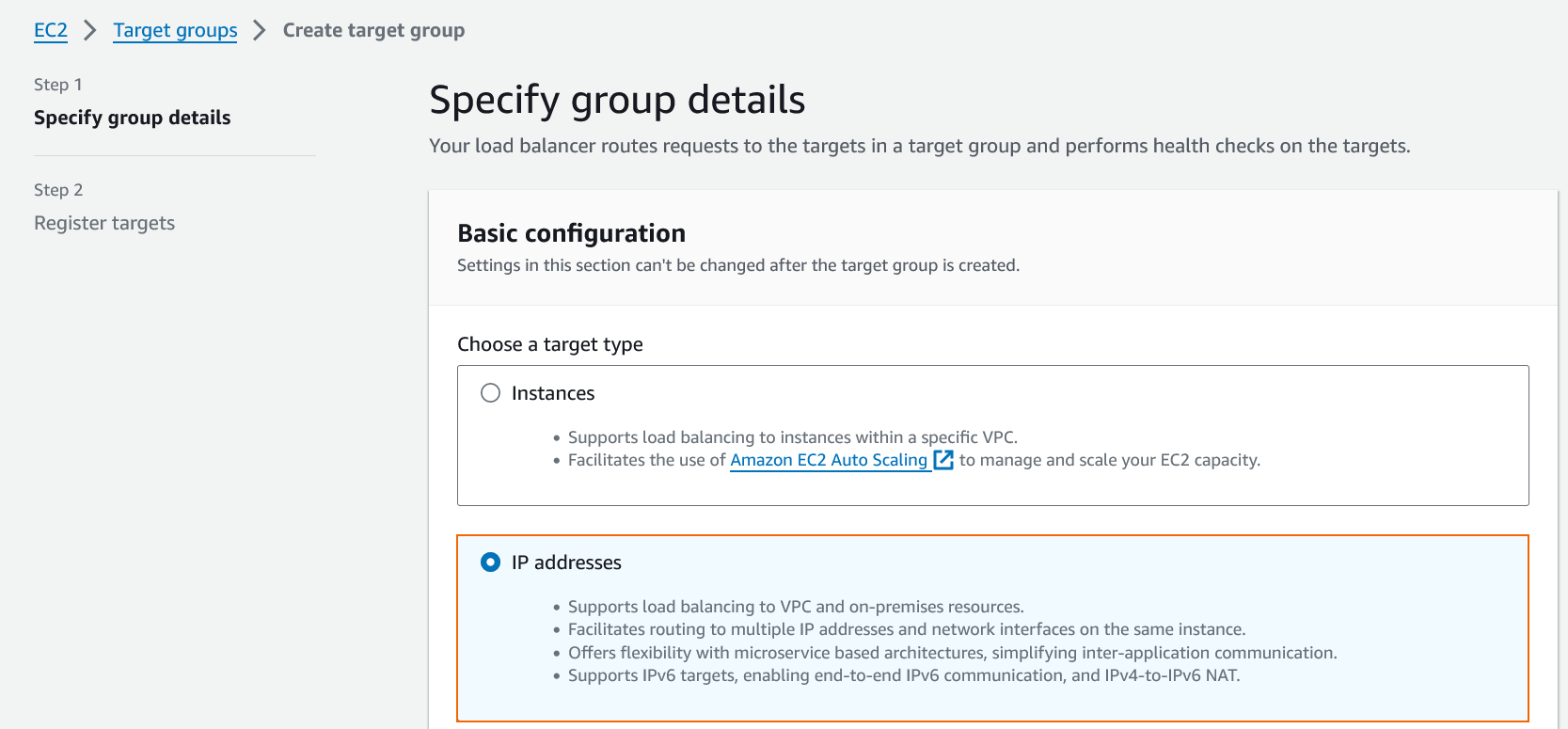Click the Choose a target type label
This screenshot has height=729, width=1568.
[550, 344]
